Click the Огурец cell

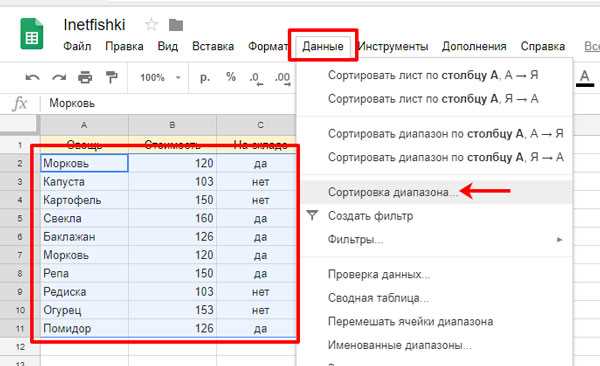tap(84, 310)
